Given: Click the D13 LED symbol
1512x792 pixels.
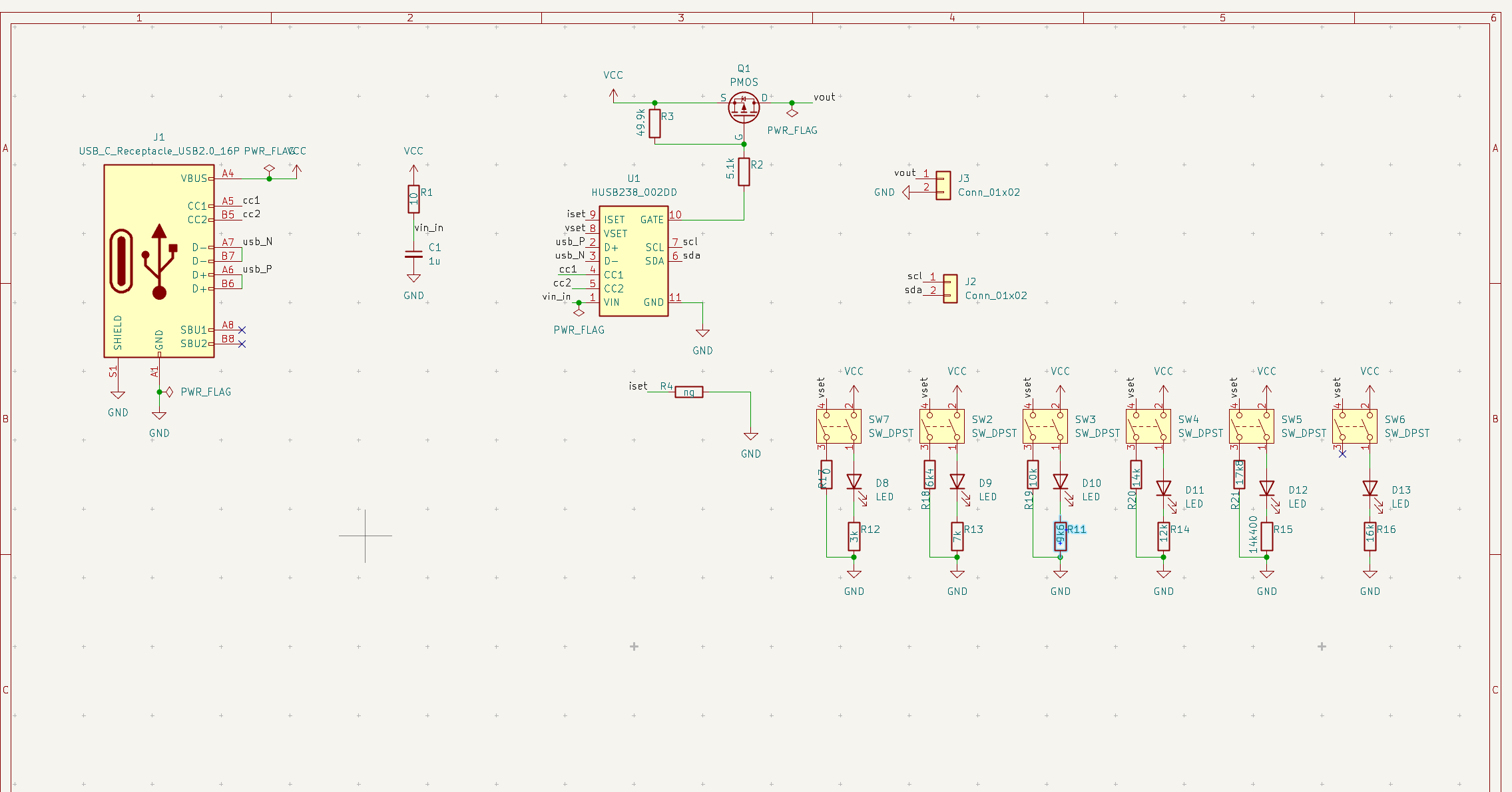Looking at the screenshot, I should (x=1370, y=489).
